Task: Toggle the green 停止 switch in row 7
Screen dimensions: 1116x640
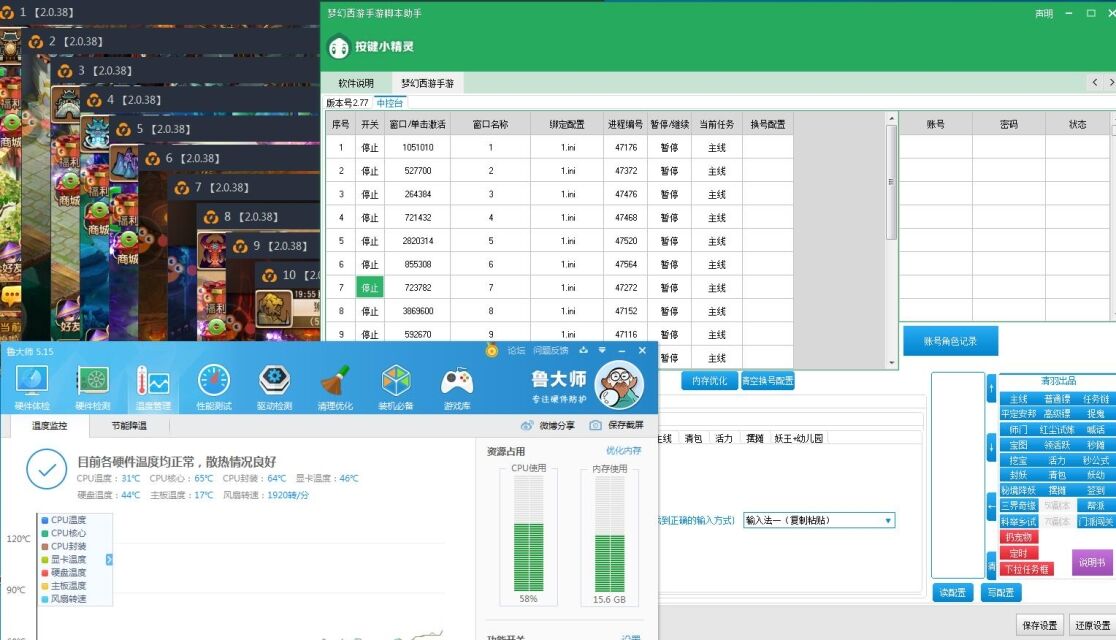Action: pyautogui.click(x=369, y=288)
